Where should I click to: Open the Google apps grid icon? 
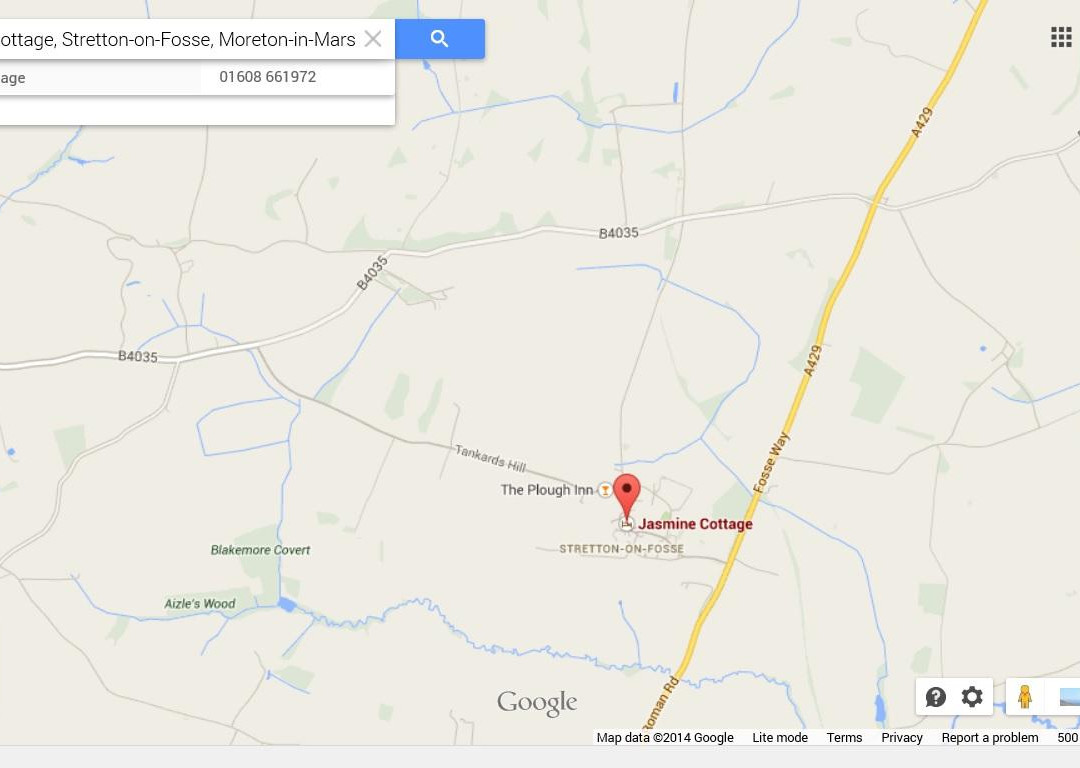[1061, 37]
